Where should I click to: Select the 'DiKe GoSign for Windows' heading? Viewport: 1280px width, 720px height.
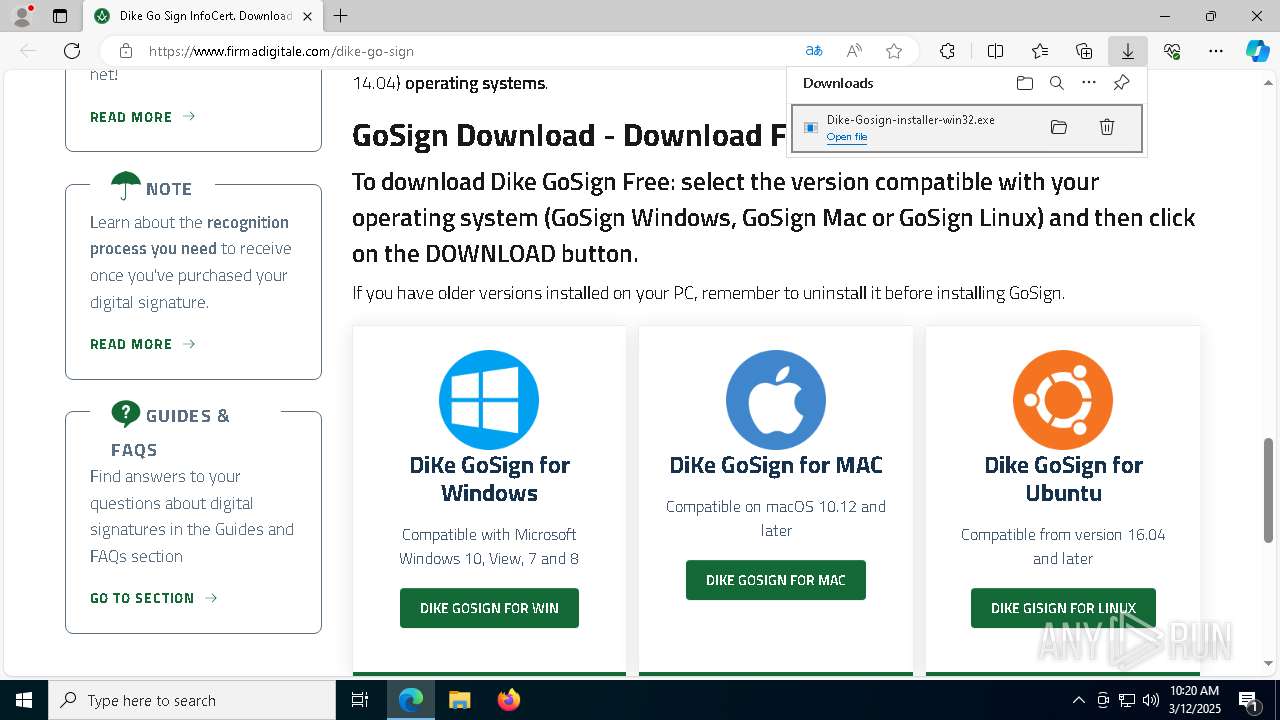(489, 479)
